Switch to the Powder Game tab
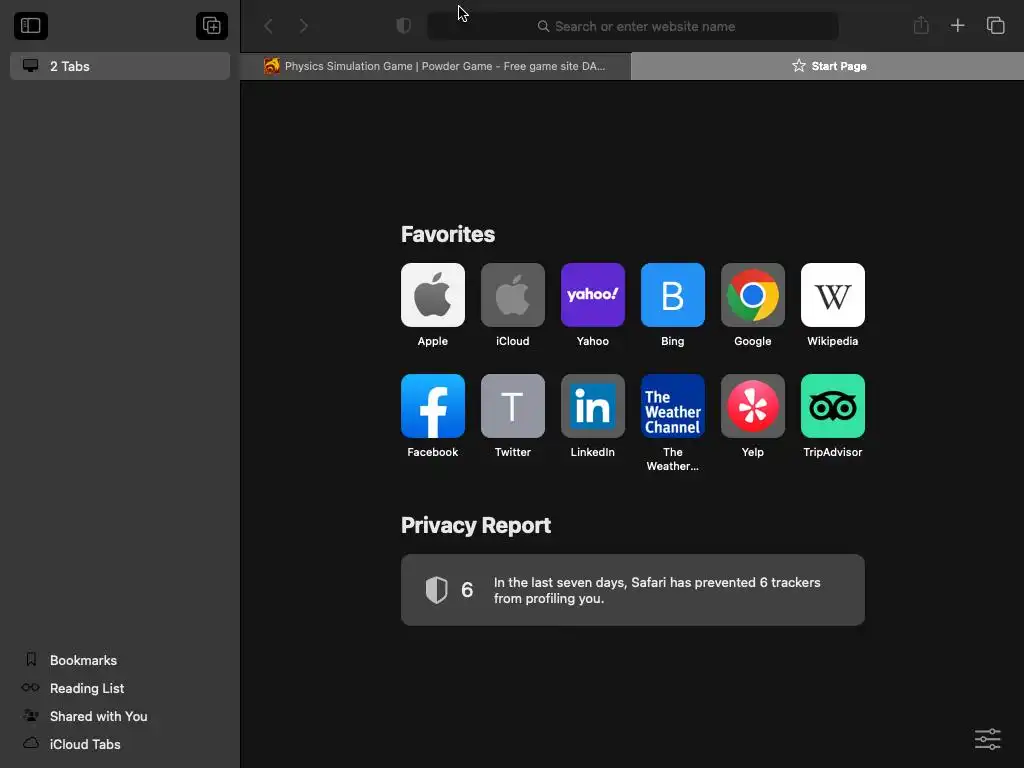Image resolution: width=1024 pixels, height=768 pixels. click(436, 66)
